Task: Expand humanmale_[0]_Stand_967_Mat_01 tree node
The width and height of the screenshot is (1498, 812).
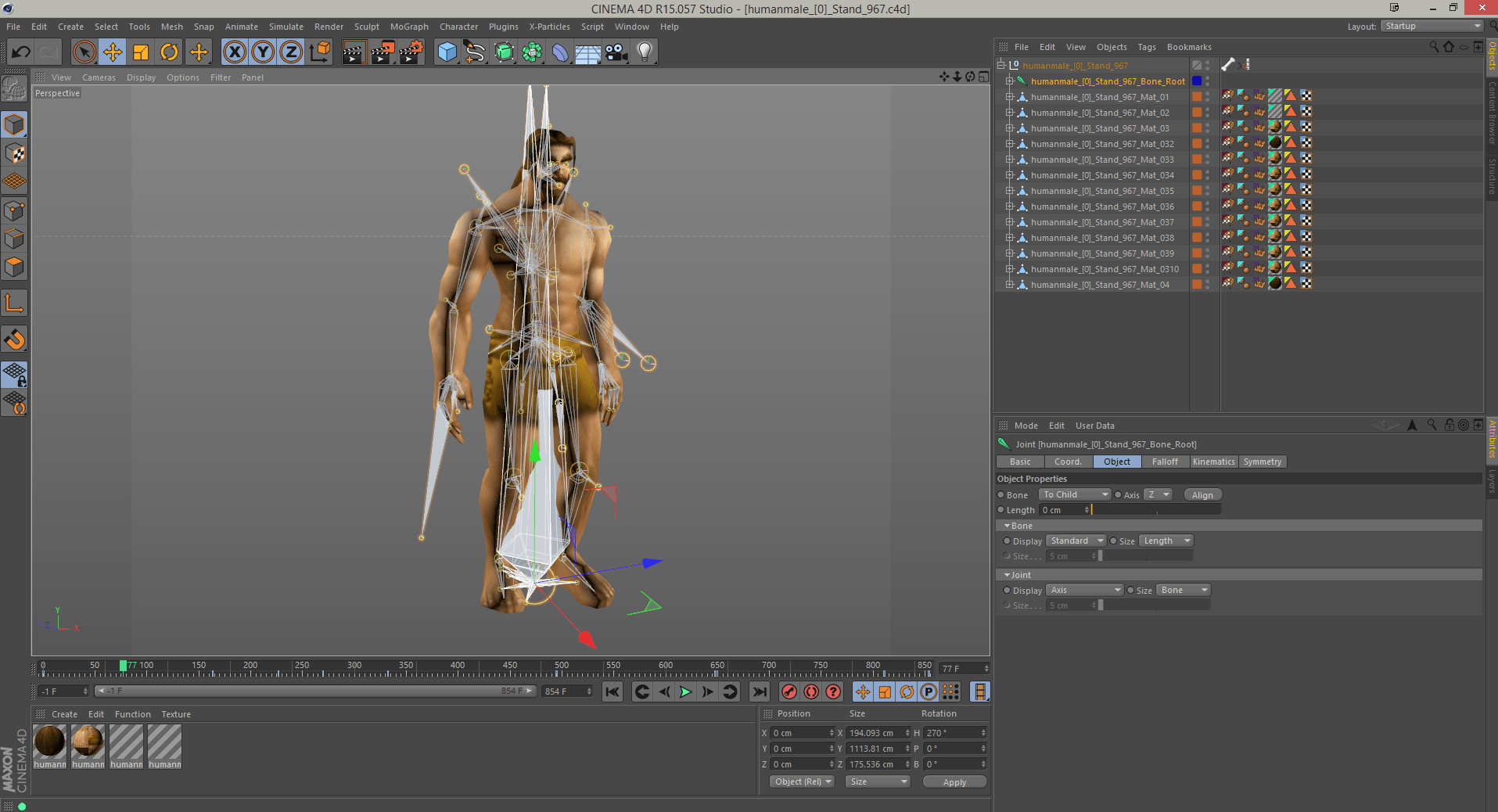Action: pos(1010,97)
